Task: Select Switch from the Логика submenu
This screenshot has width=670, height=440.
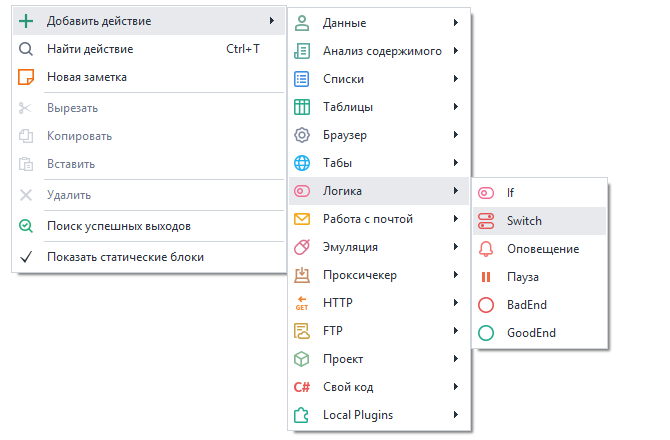Action: (524, 221)
